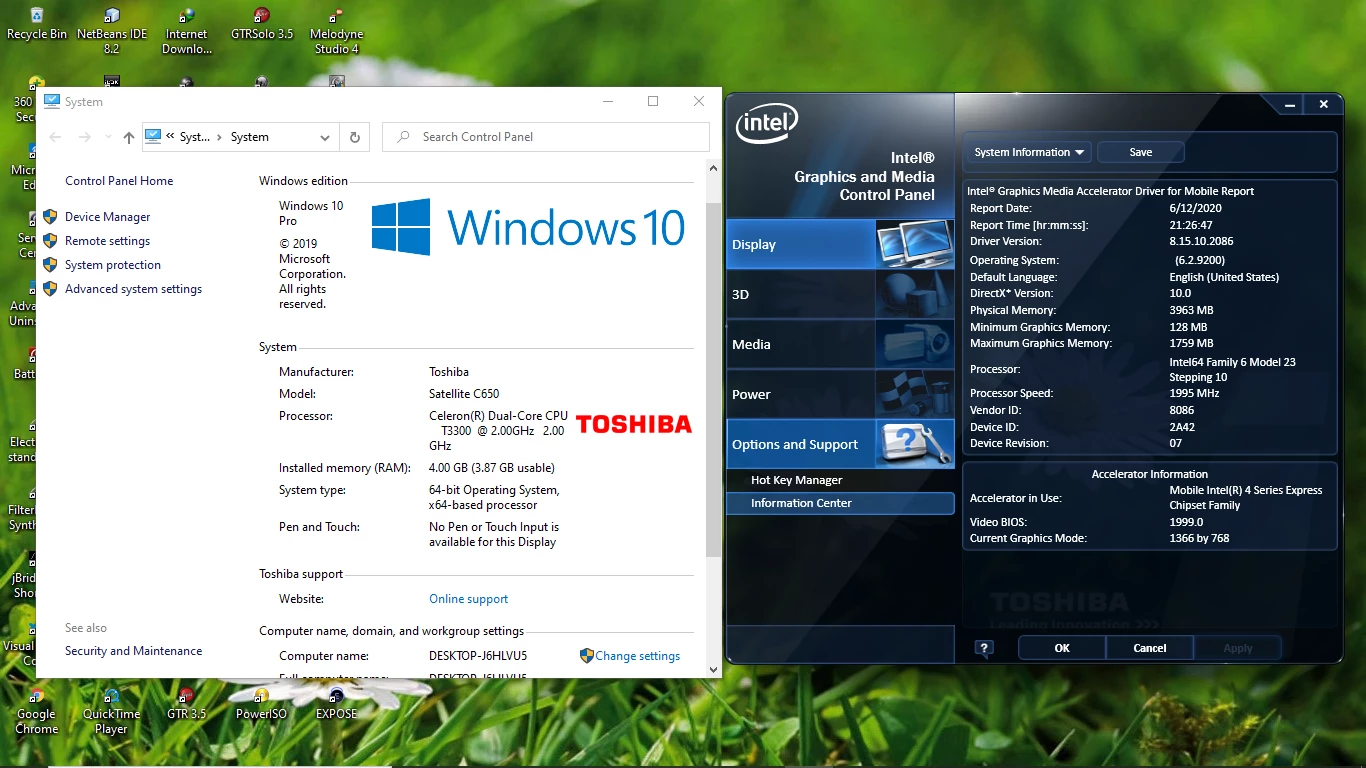
Task: Open Google Chrome desktop shortcut
Action: click(37, 711)
